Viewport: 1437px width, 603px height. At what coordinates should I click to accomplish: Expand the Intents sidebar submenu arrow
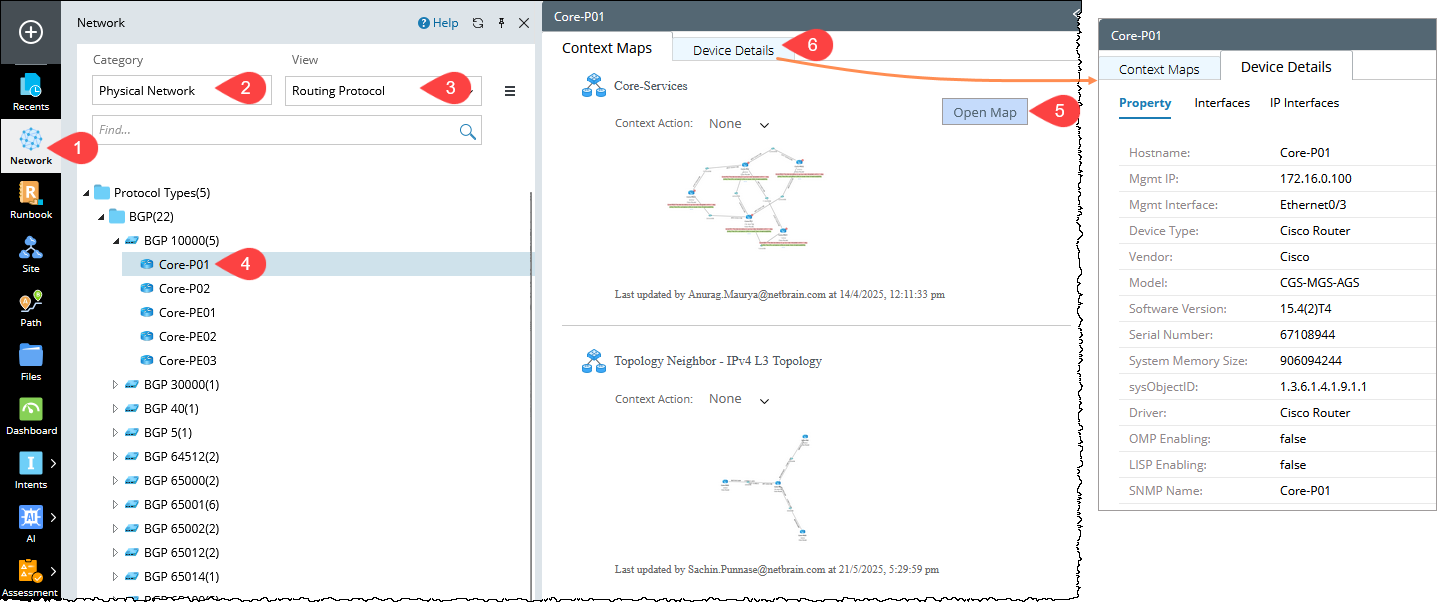[x=53, y=463]
